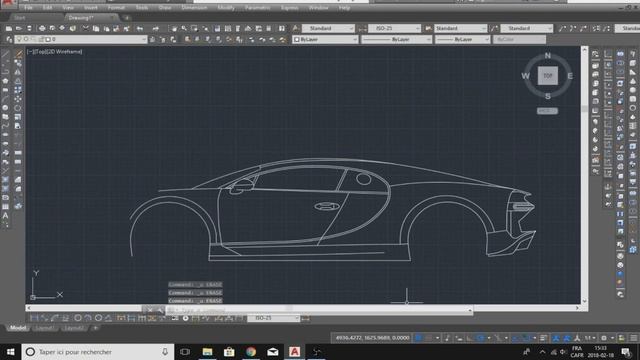
Task: Open the multileader style Standard dropdown
Action: 527,29
